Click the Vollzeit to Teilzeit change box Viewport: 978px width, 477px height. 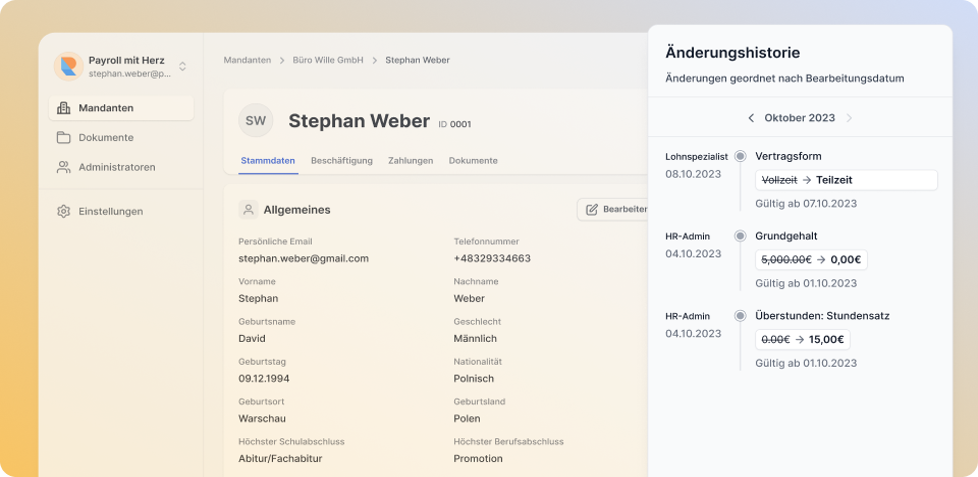coord(846,180)
